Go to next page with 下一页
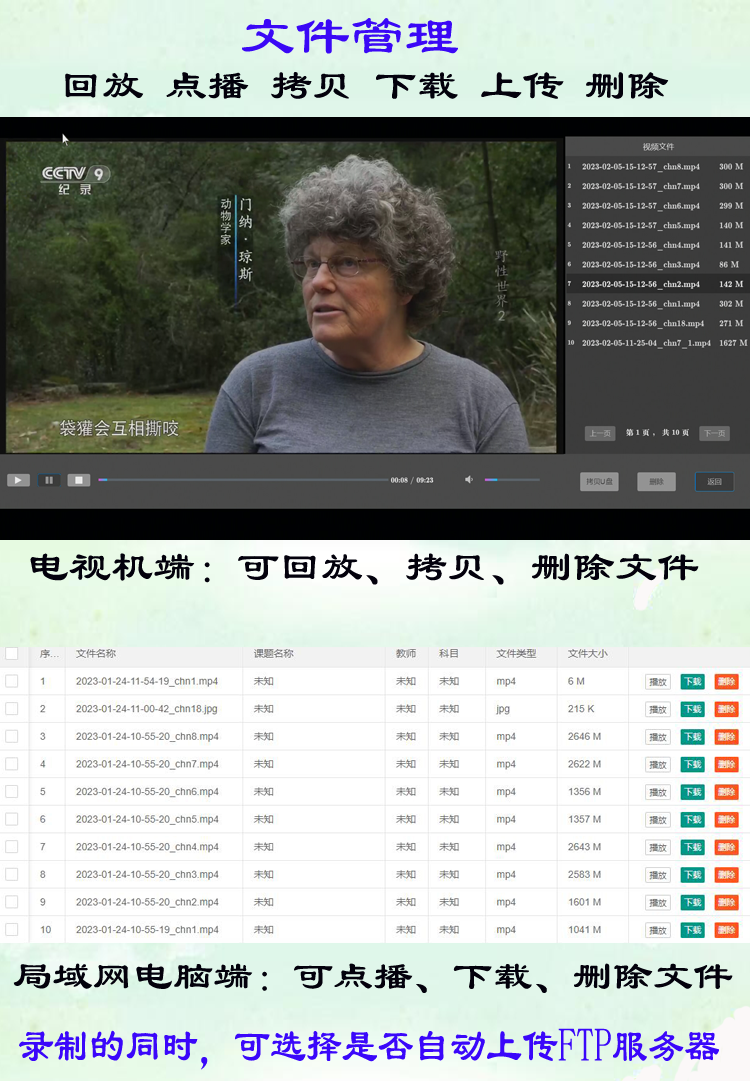The height and width of the screenshot is (1081, 750). 714,434
